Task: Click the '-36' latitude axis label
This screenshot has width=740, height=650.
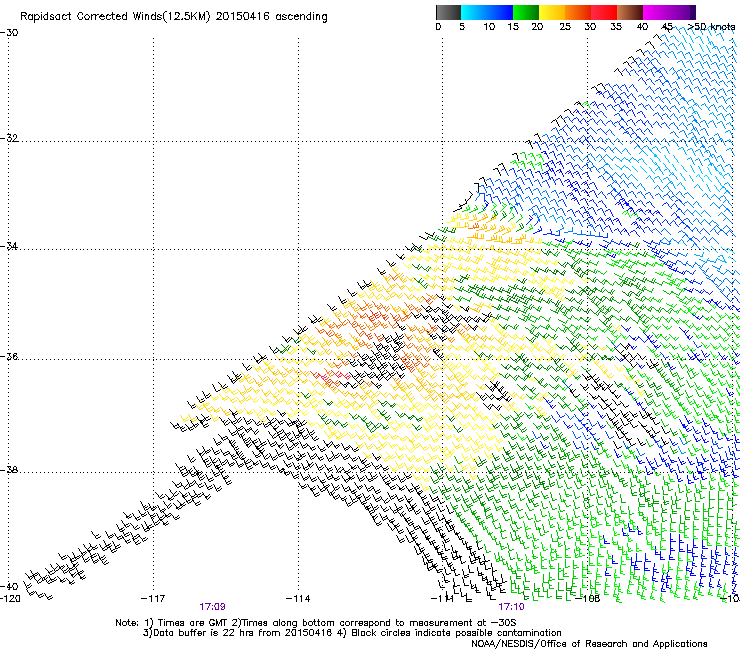Action: (9, 356)
